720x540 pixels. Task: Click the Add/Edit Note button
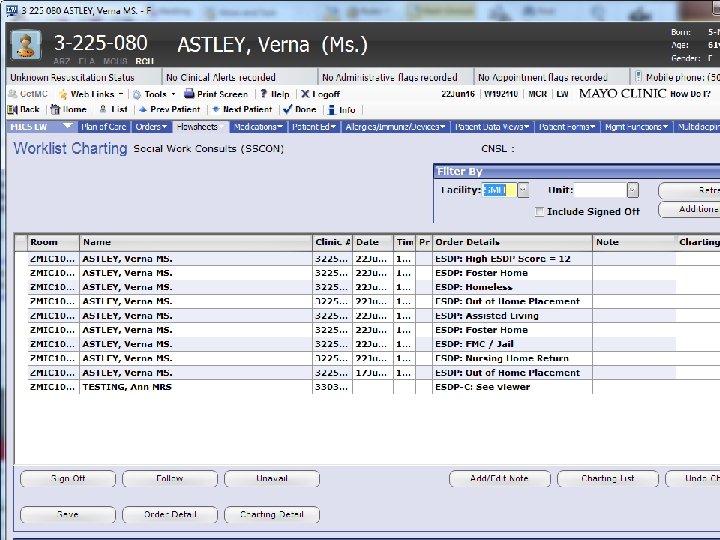tap(499, 479)
